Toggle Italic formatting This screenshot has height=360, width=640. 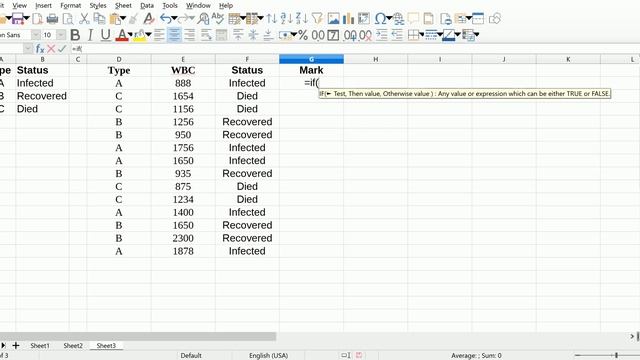(x=90, y=35)
